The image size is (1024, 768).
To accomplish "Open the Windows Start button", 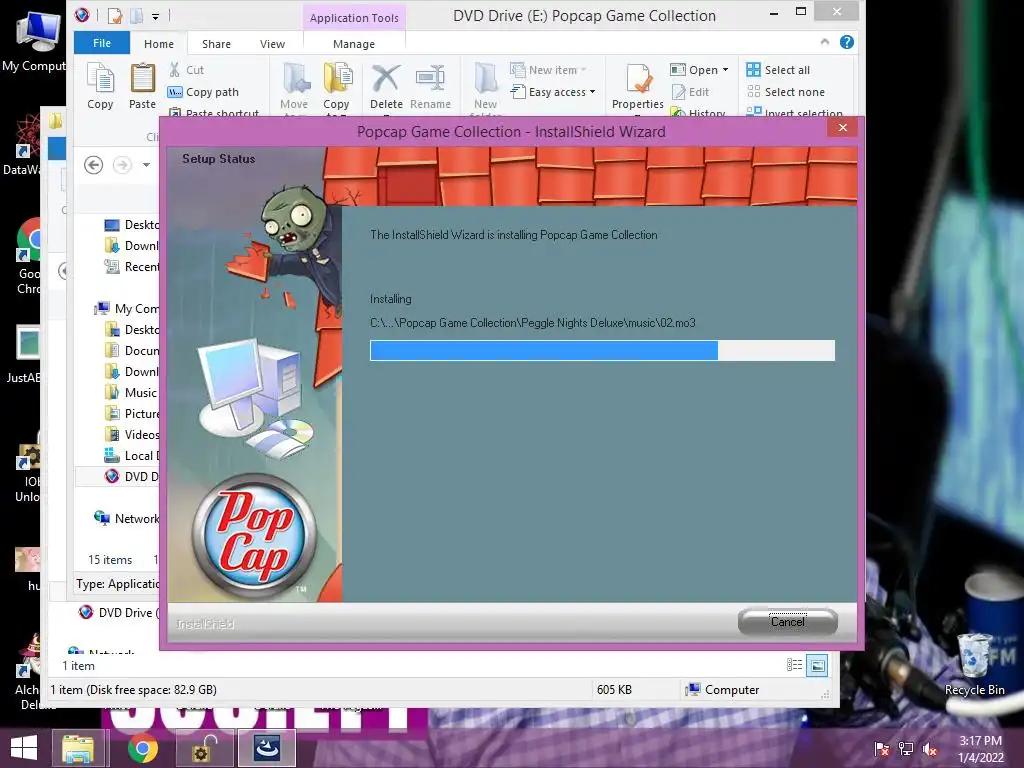I will click(x=24, y=748).
